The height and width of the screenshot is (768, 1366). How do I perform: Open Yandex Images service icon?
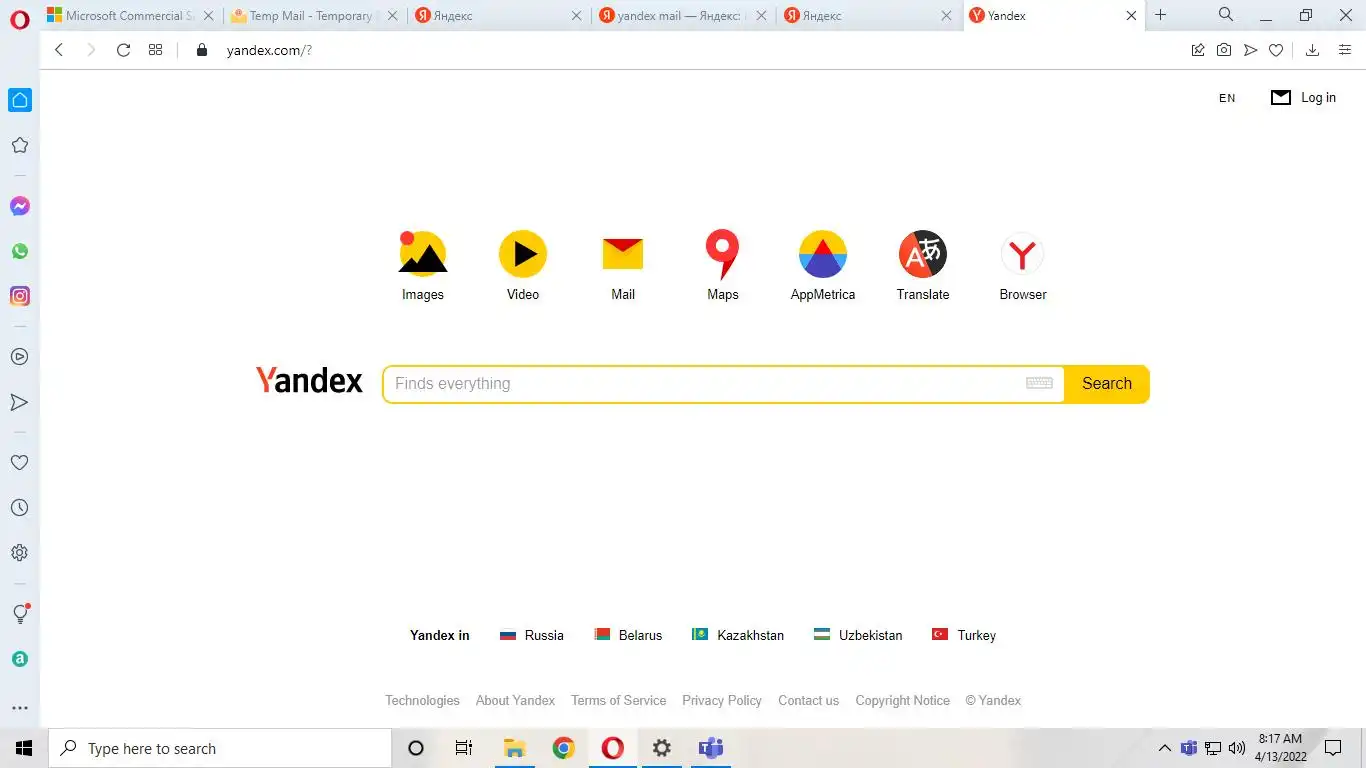(423, 254)
